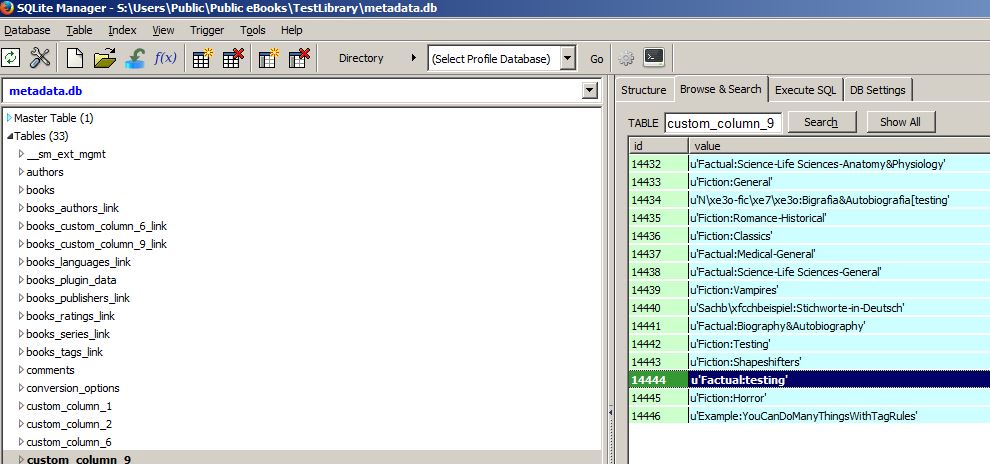Viewport: 990px width, 464px height.
Task: Click the Search button
Action: [x=821, y=122]
